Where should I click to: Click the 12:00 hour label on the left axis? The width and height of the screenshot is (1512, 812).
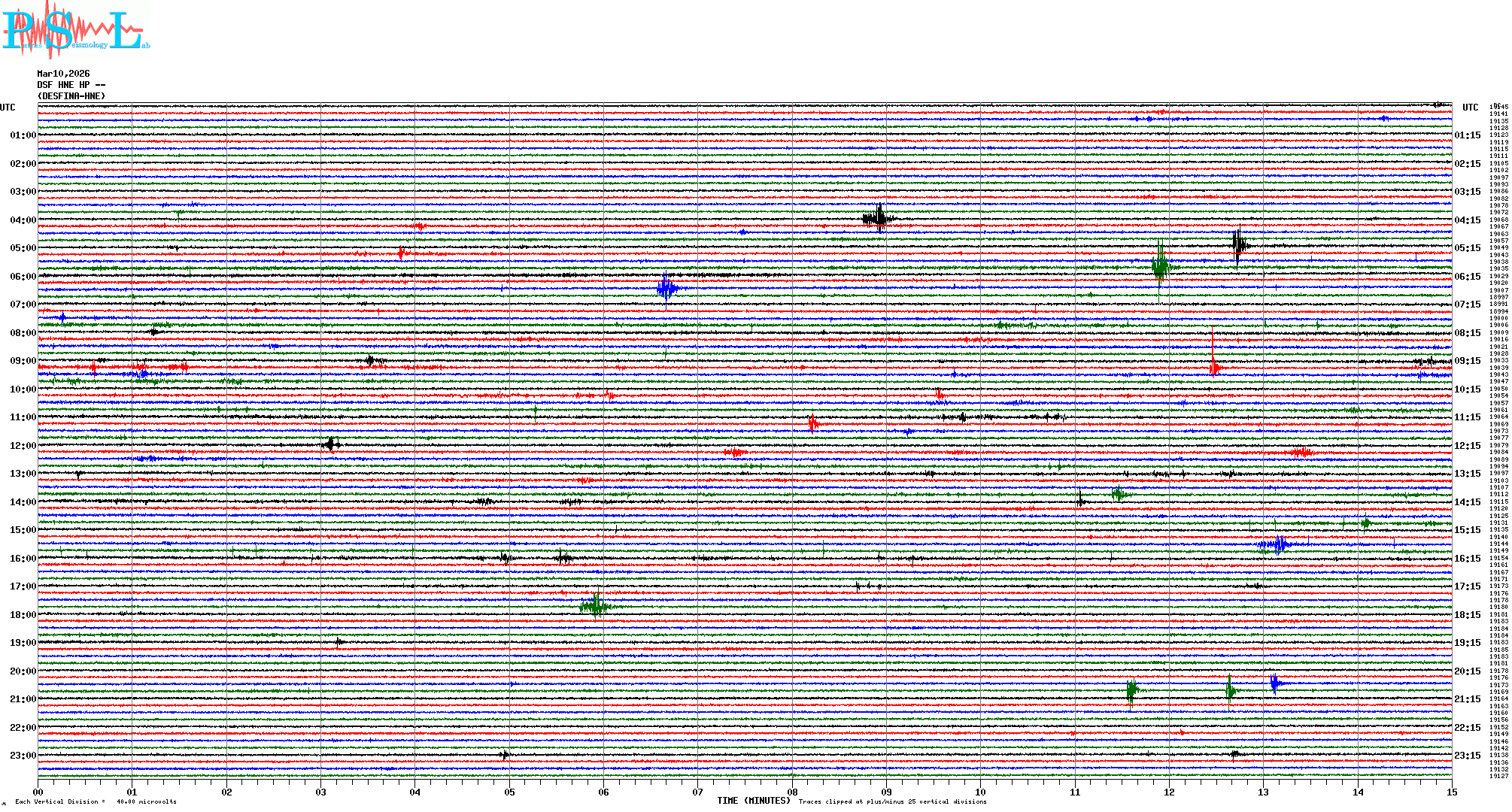[23, 446]
